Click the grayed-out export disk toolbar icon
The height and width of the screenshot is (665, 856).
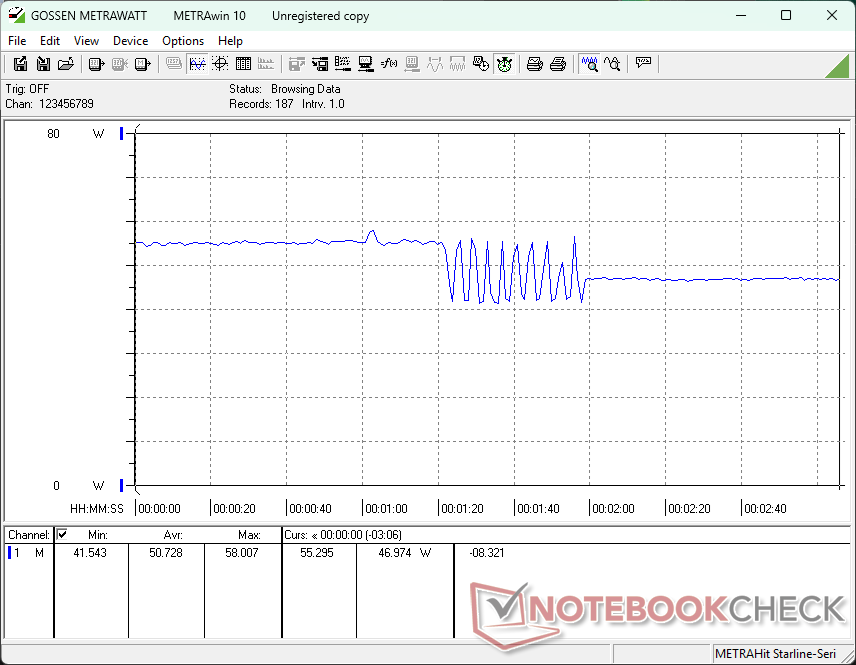[x=296, y=64]
